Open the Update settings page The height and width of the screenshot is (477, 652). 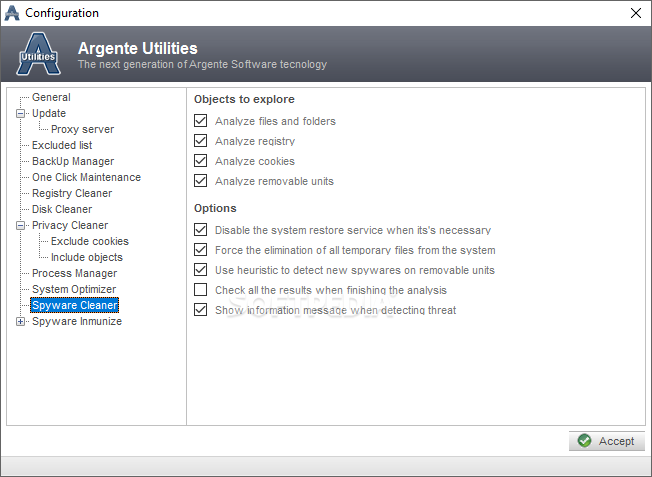tap(49, 113)
